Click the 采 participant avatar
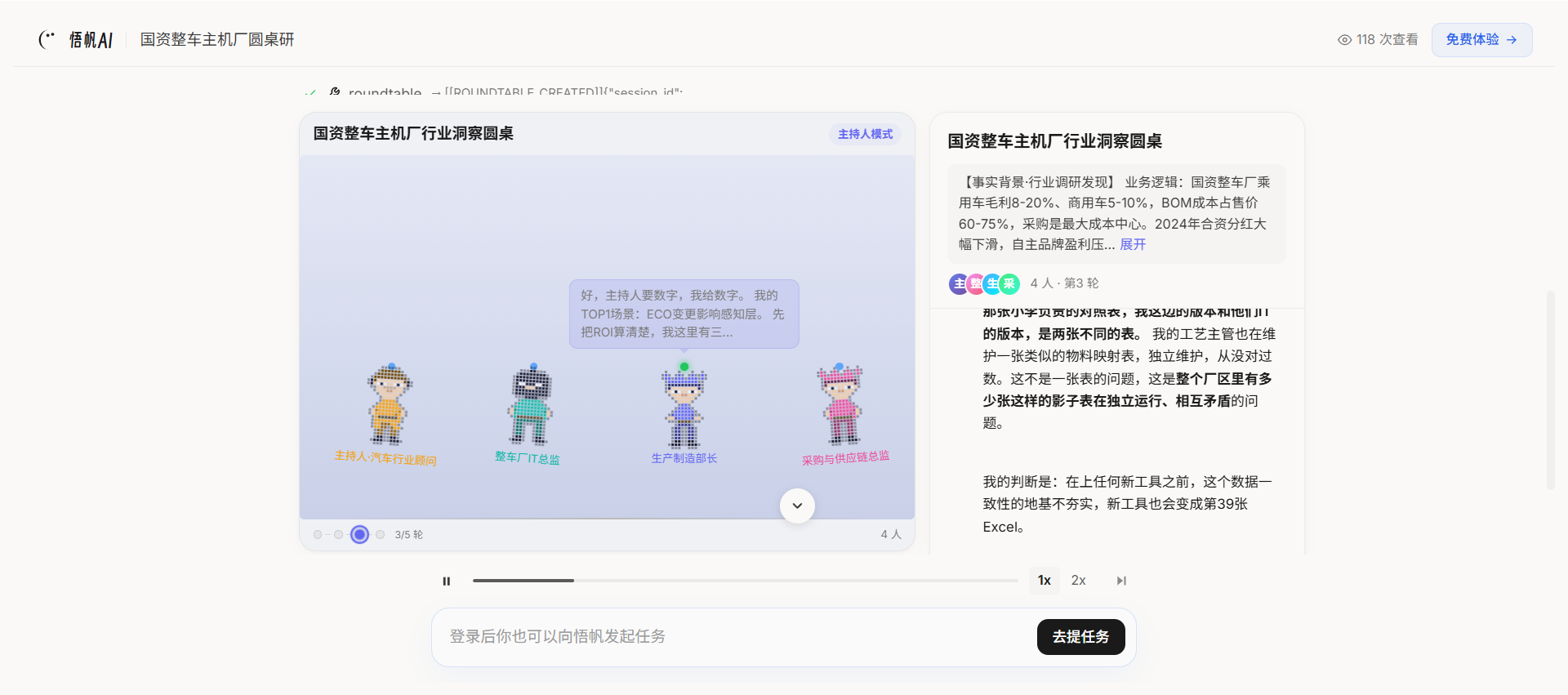1568x695 pixels. [x=1009, y=283]
